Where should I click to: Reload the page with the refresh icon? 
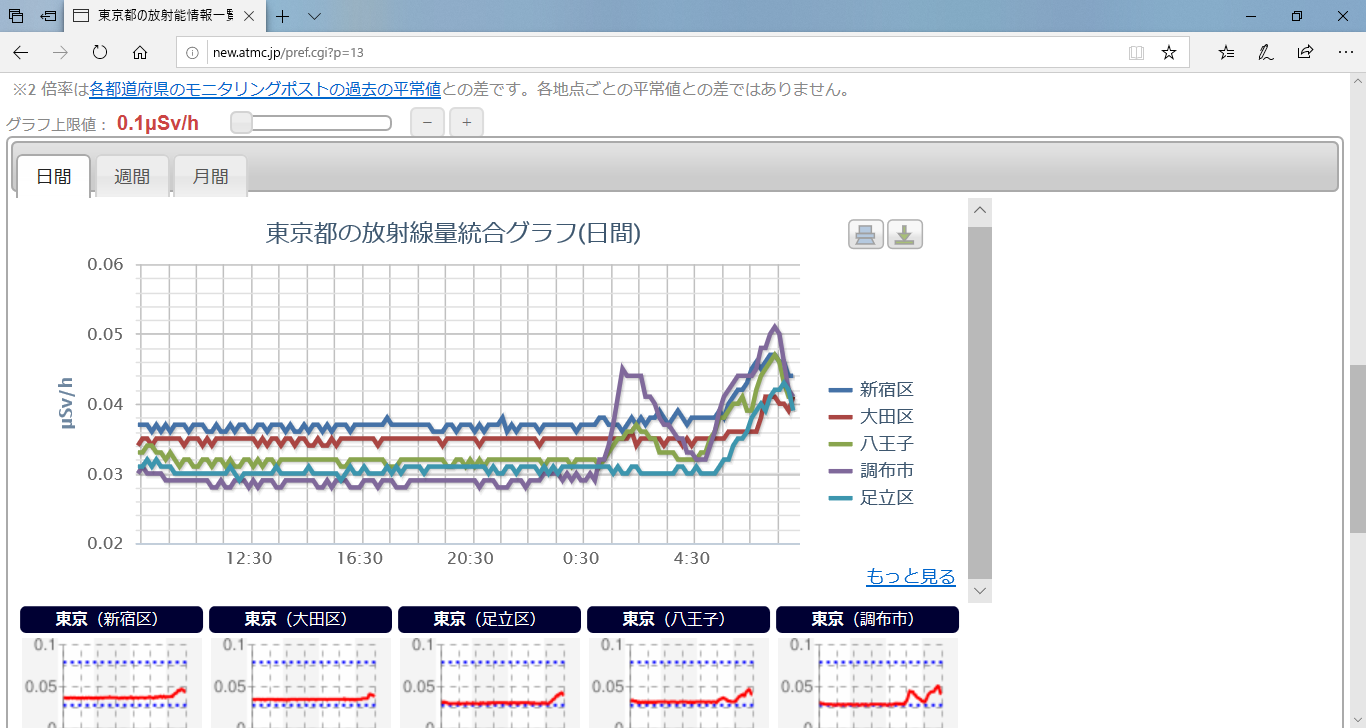pyautogui.click(x=100, y=52)
